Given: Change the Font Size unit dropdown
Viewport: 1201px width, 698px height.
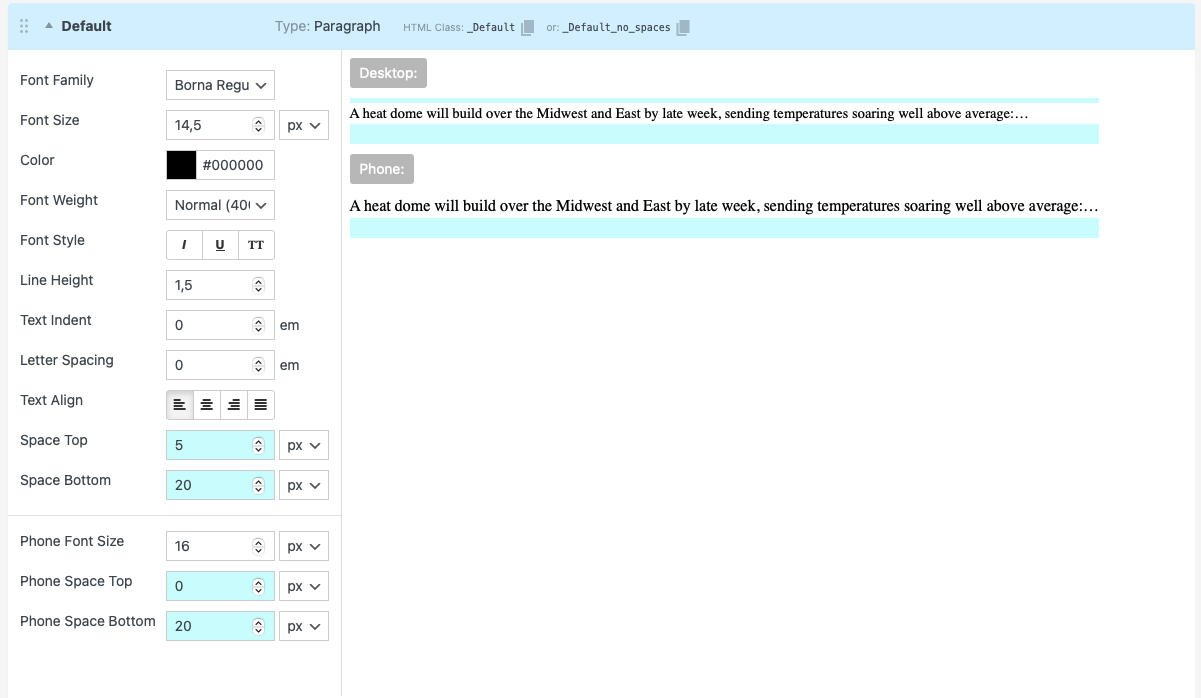Looking at the screenshot, I should click(x=303, y=125).
